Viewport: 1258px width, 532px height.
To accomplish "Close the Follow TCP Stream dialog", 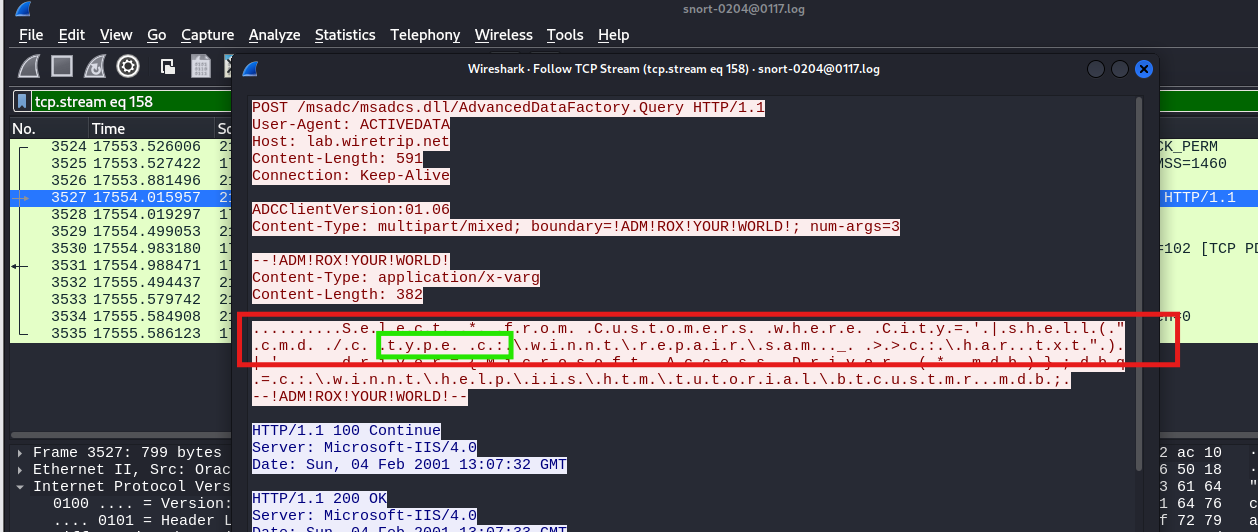I will 1144,69.
